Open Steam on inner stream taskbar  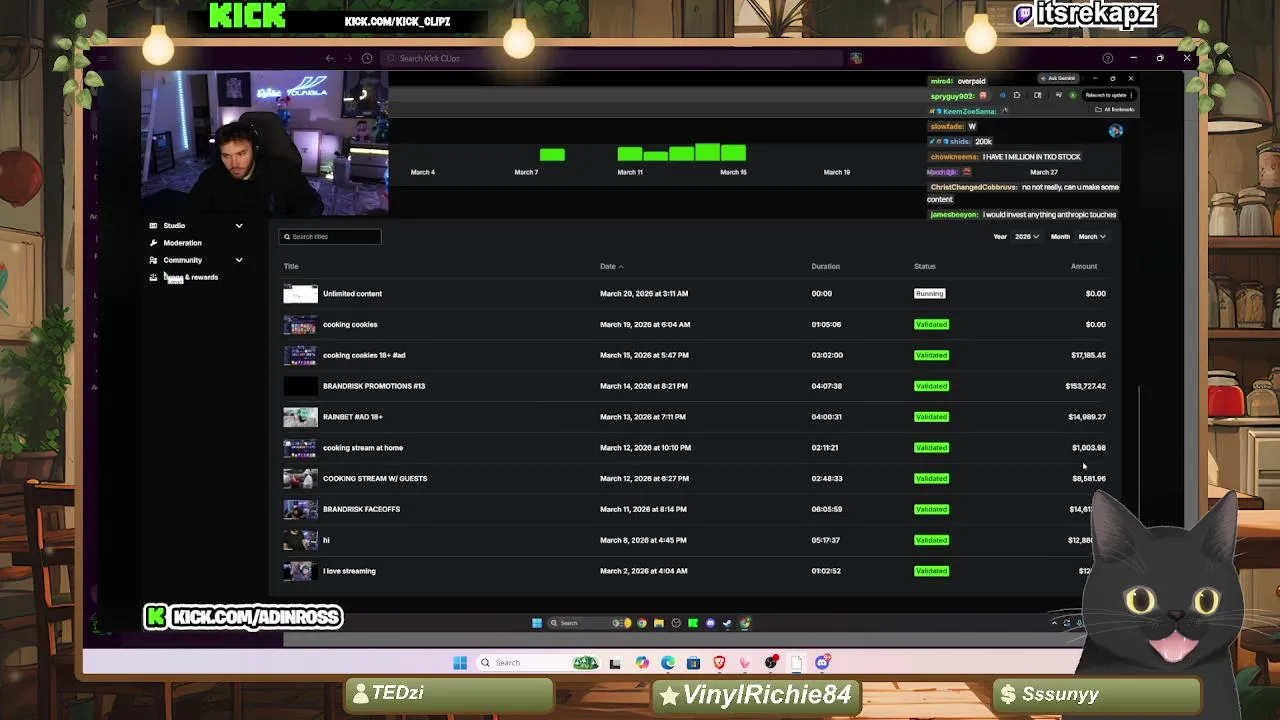click(x=727, y=623)
